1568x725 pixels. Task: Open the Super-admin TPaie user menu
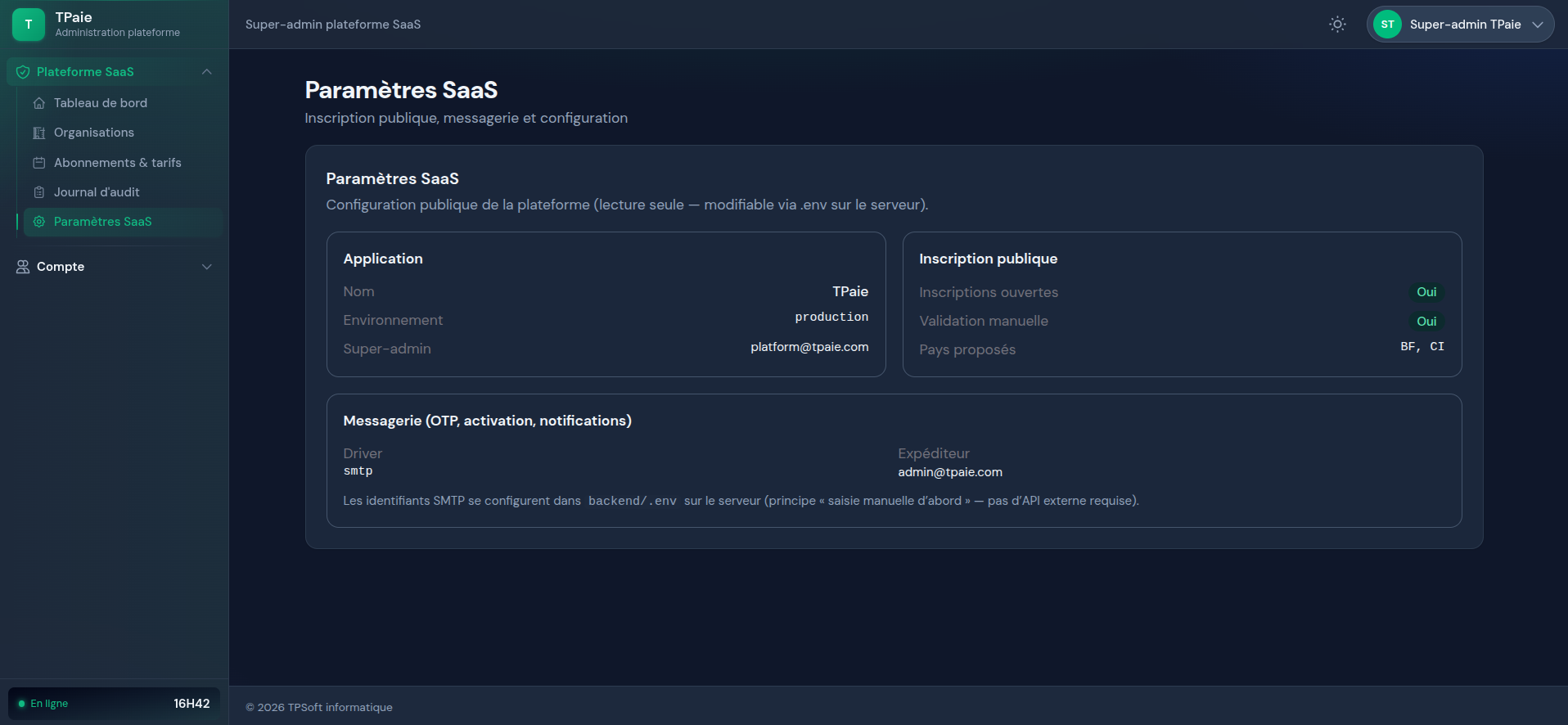pos(1460,25)
